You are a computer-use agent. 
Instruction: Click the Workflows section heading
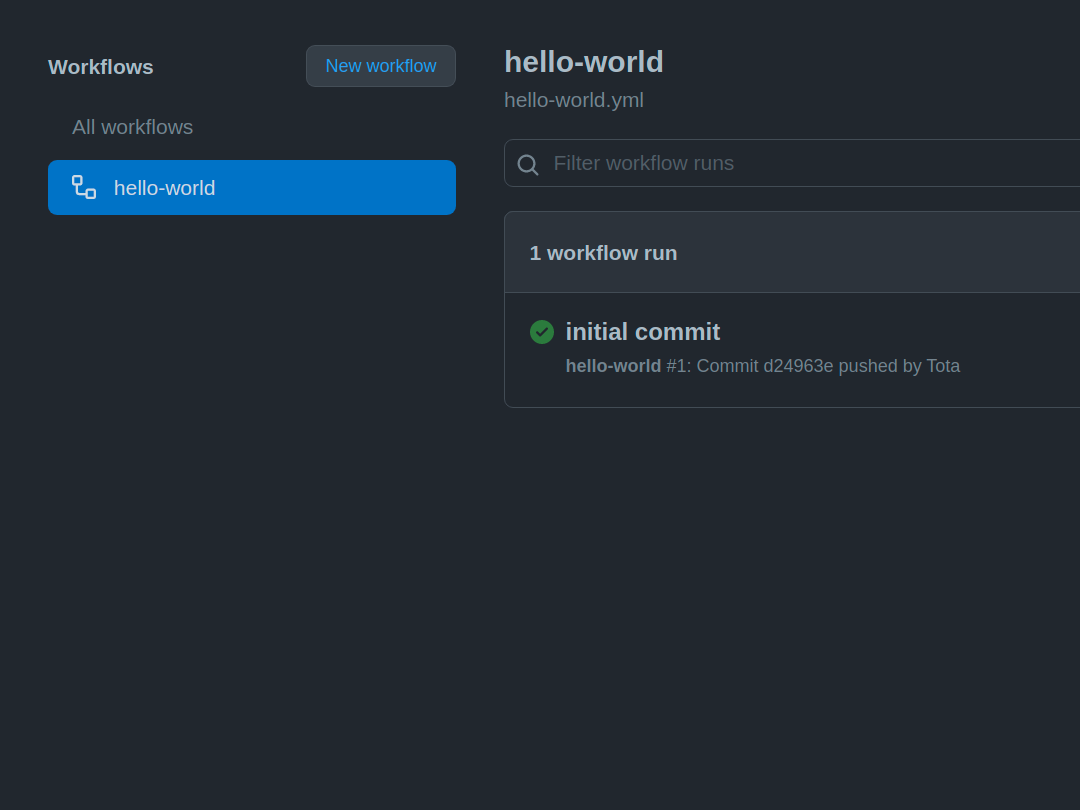[x=100, y=67]
